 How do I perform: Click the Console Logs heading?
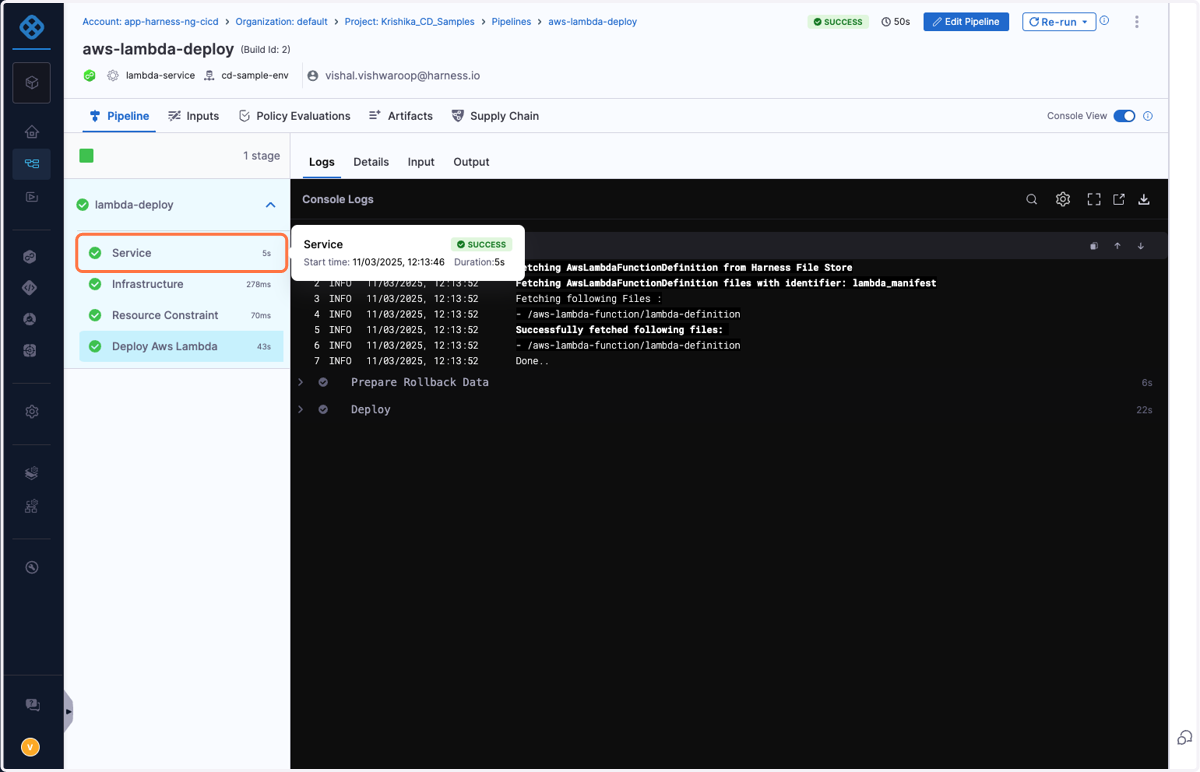tap(338, 200)
